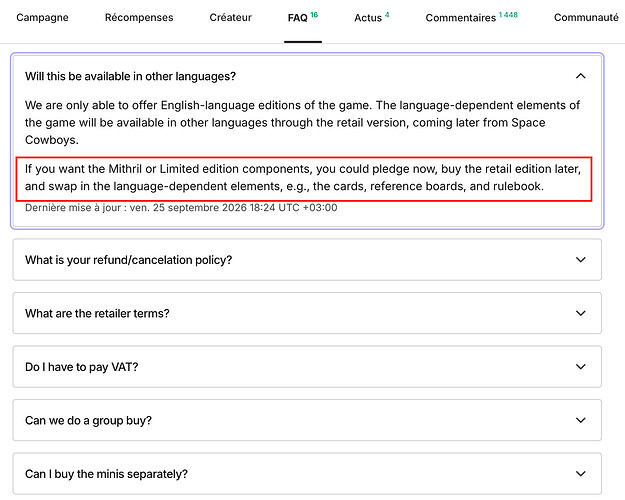Expand the group buy chevron
Image resolution: width=625 pixels, height=500 pixels.
pos(581,420)
